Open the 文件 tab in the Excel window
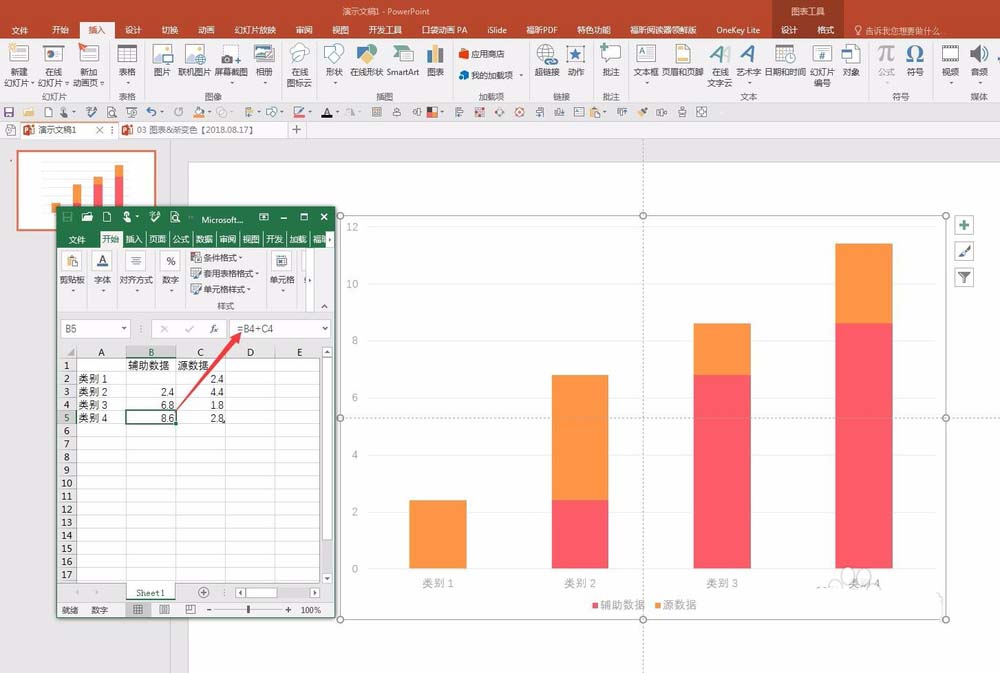 click(77, 240)
